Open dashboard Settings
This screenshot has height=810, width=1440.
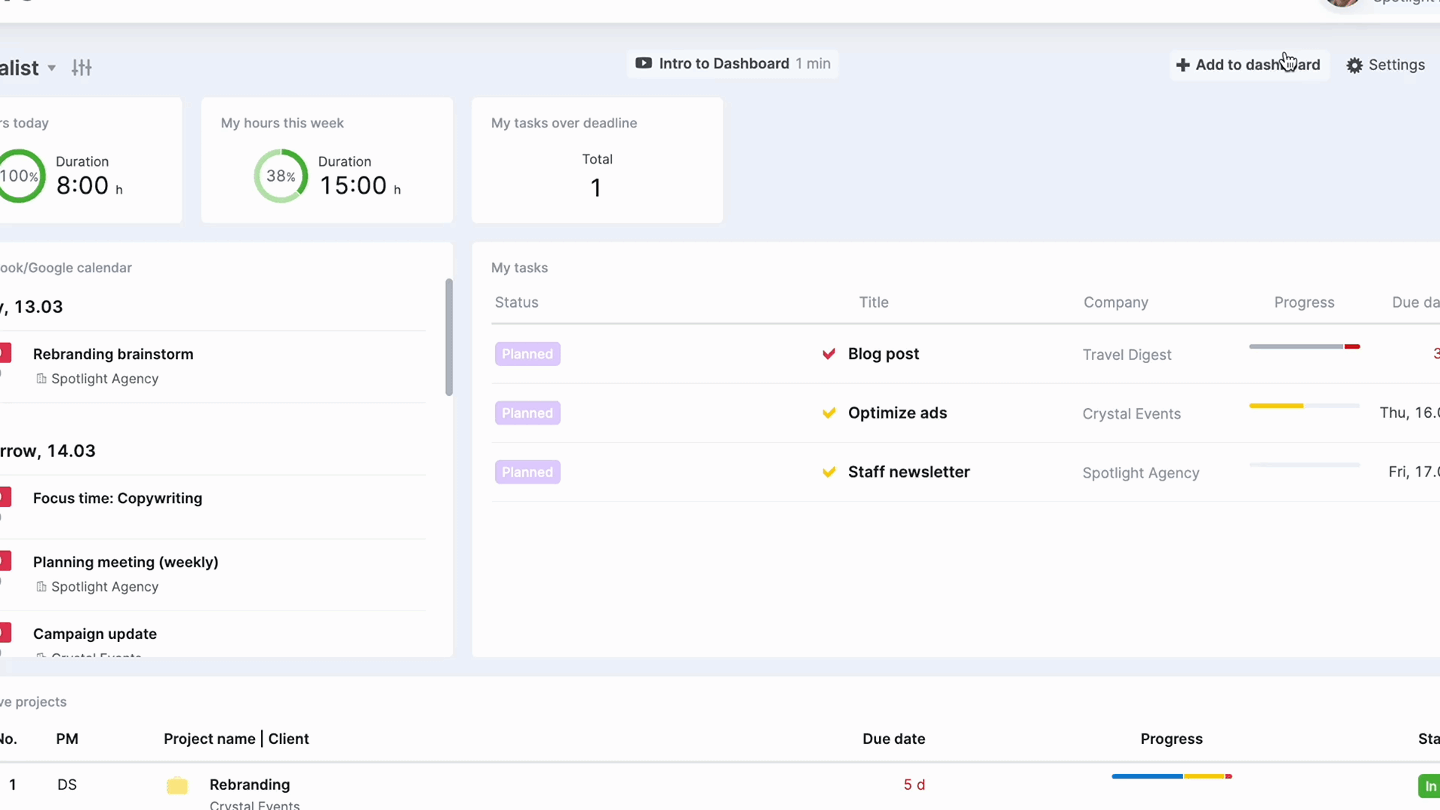[1385, 65]
